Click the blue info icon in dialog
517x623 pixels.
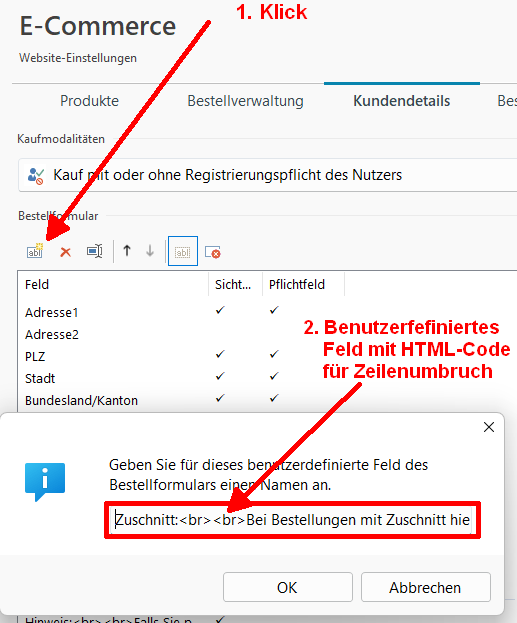click(x=45, y=482)
